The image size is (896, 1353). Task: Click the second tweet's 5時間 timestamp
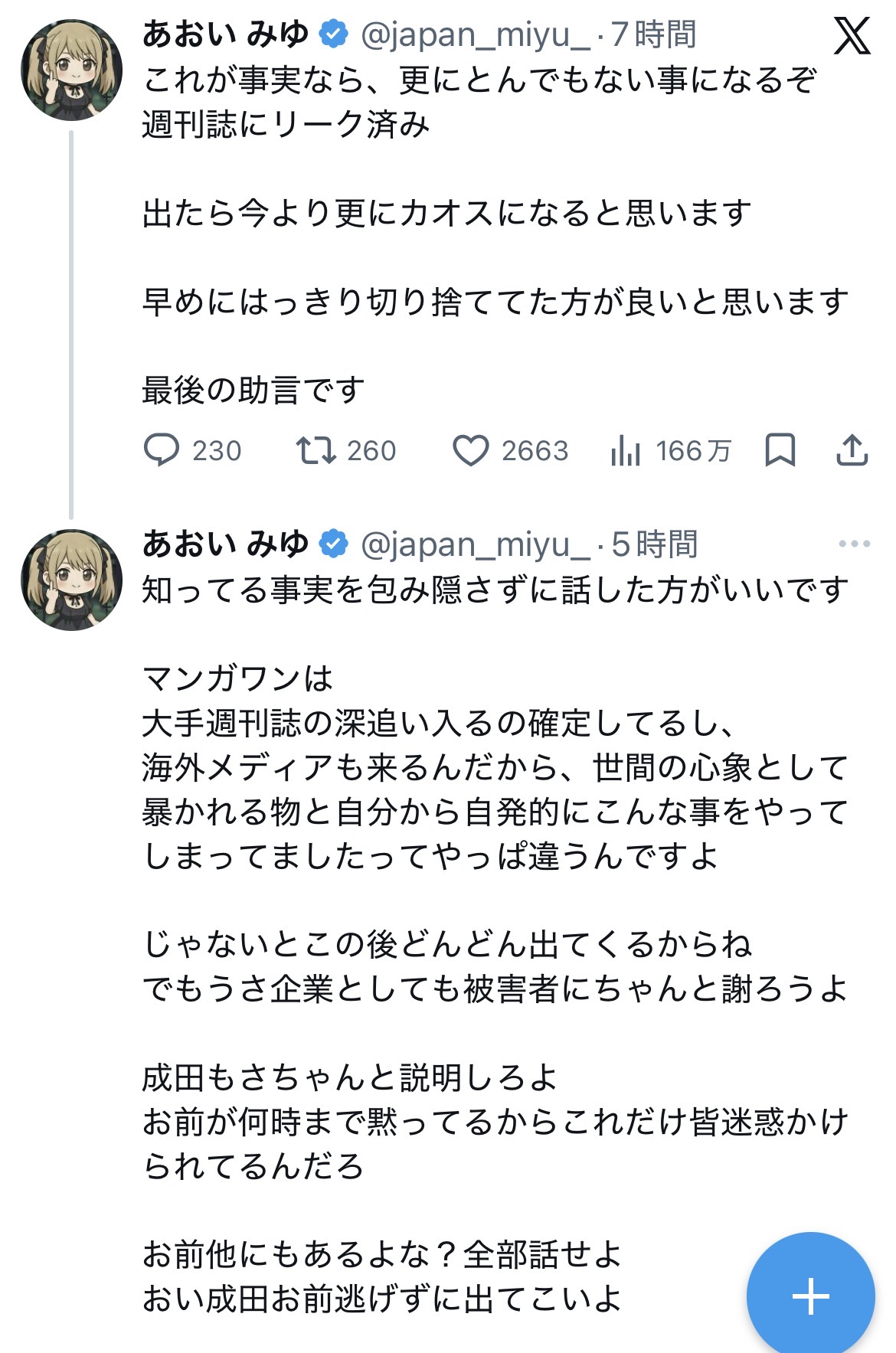point(655,544)
